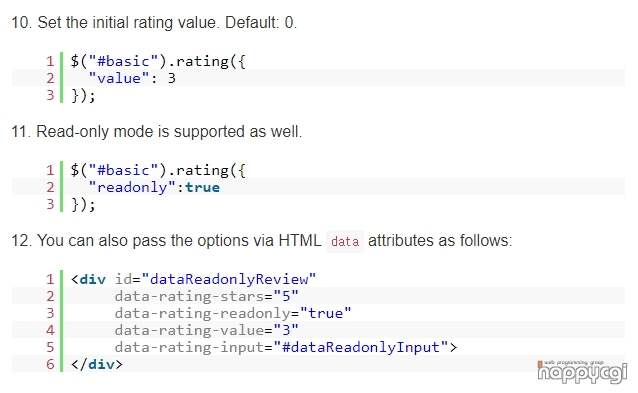This screenshot has height=393, width=638.
Task: Click heading 'Set the initial rating value'
Action: [154, 23]
